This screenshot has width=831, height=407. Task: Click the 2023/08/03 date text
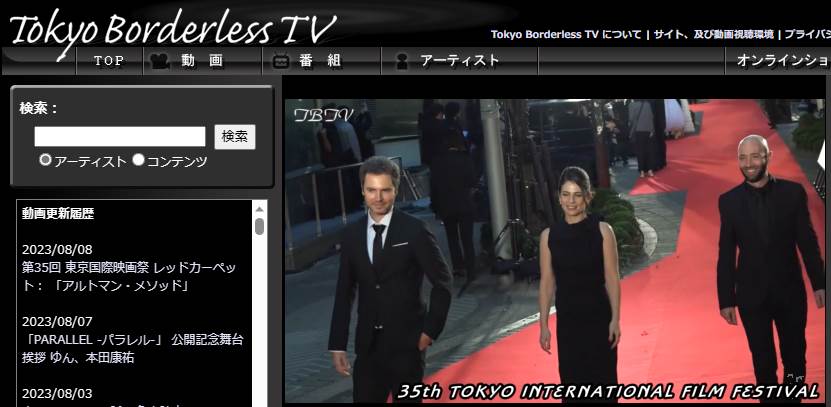(57, 394)
